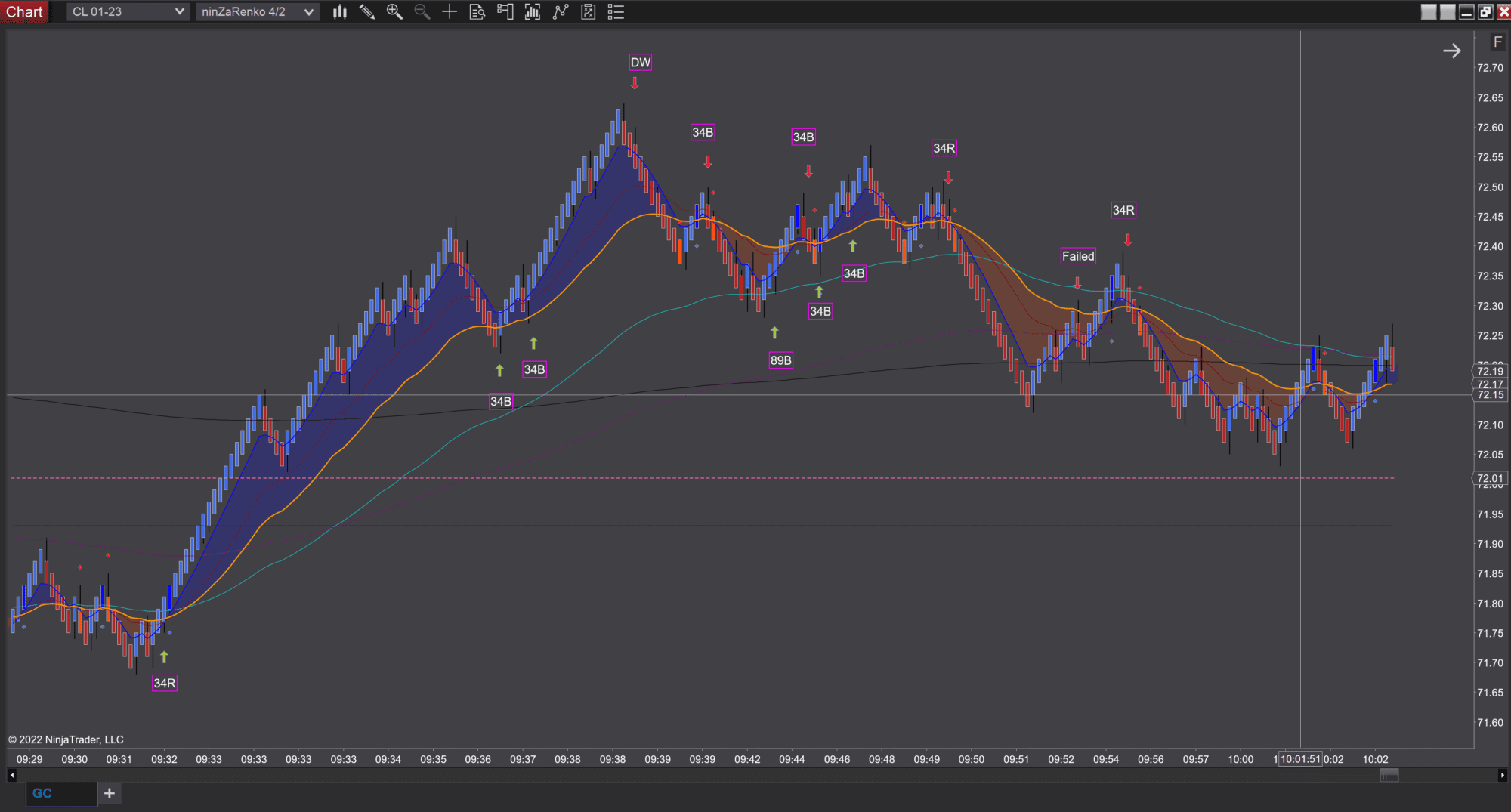Image resolution: width=1511 pixels, height=812 pixels.
Task: Select the indicators bar-chart icon
Action: pyautogui.click(x=532, y=11)
